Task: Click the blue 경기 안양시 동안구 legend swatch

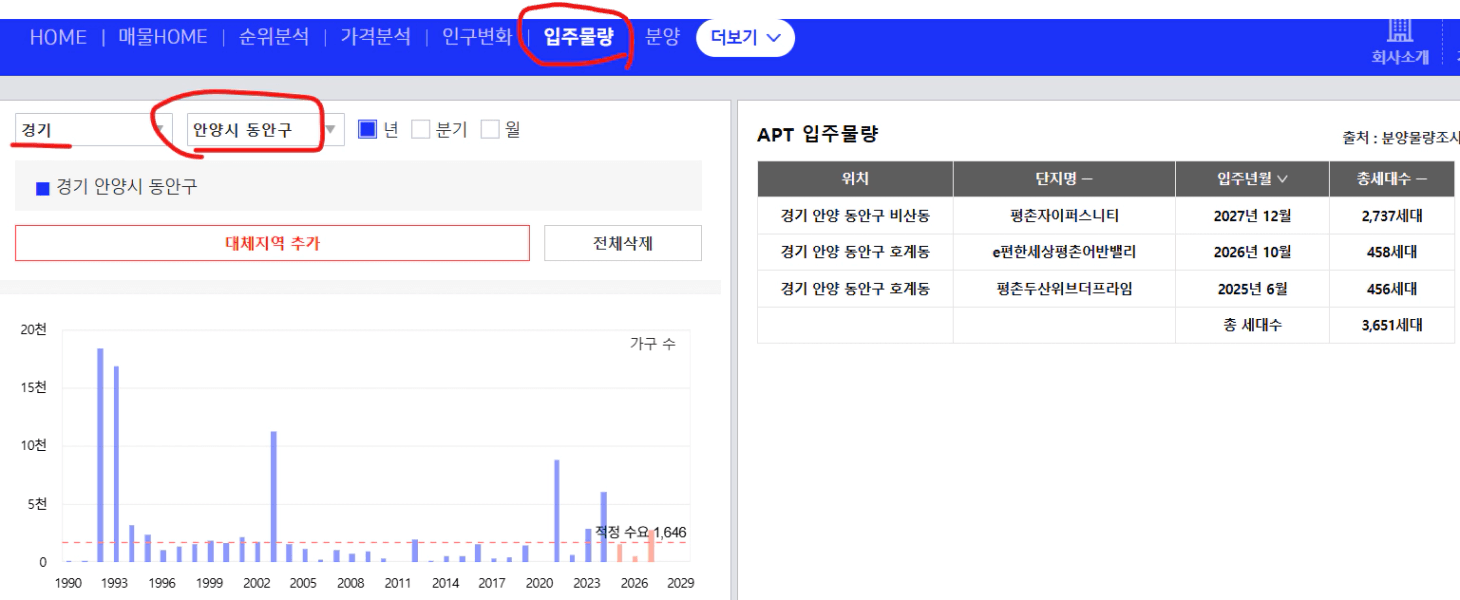Action: pyautogui.click(x=42, y=188)
